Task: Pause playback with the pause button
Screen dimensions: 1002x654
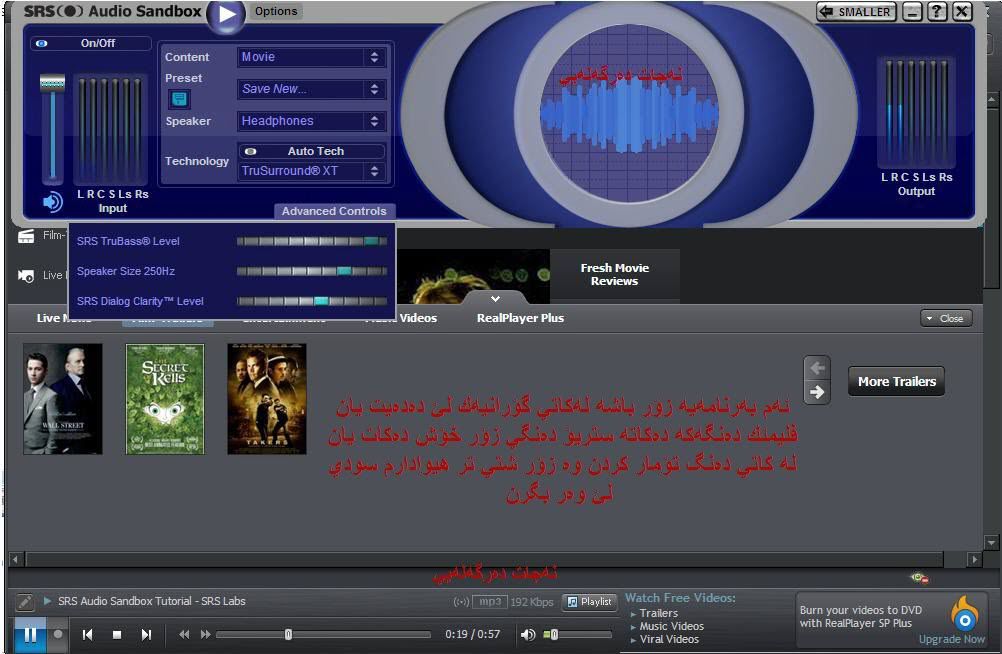Action: (x=29, y=635)
